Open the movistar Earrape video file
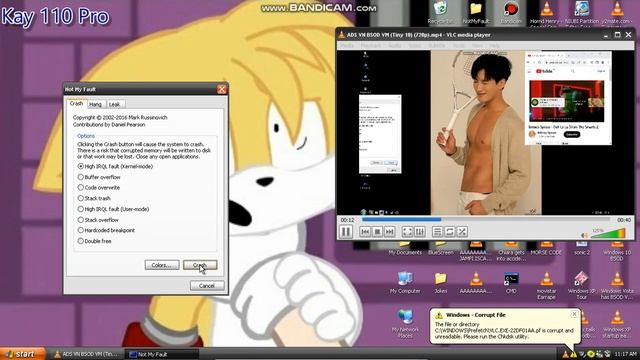The image size is (640, 360). 547,286
